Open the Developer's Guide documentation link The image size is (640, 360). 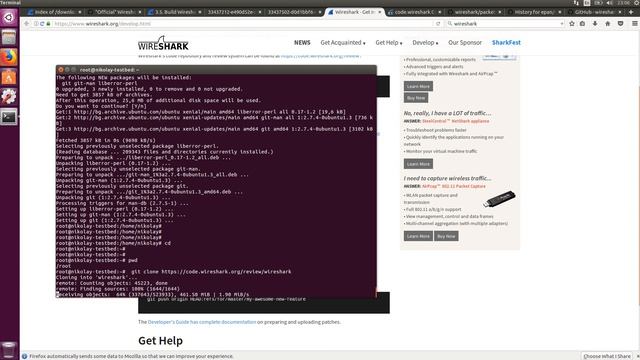(202, 322)
